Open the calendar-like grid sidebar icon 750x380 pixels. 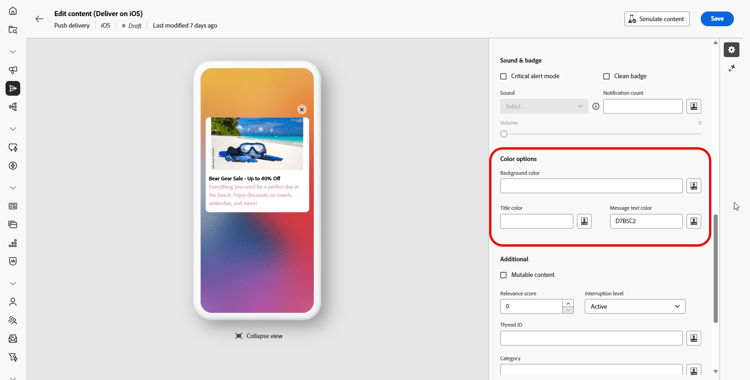[13, 206]
